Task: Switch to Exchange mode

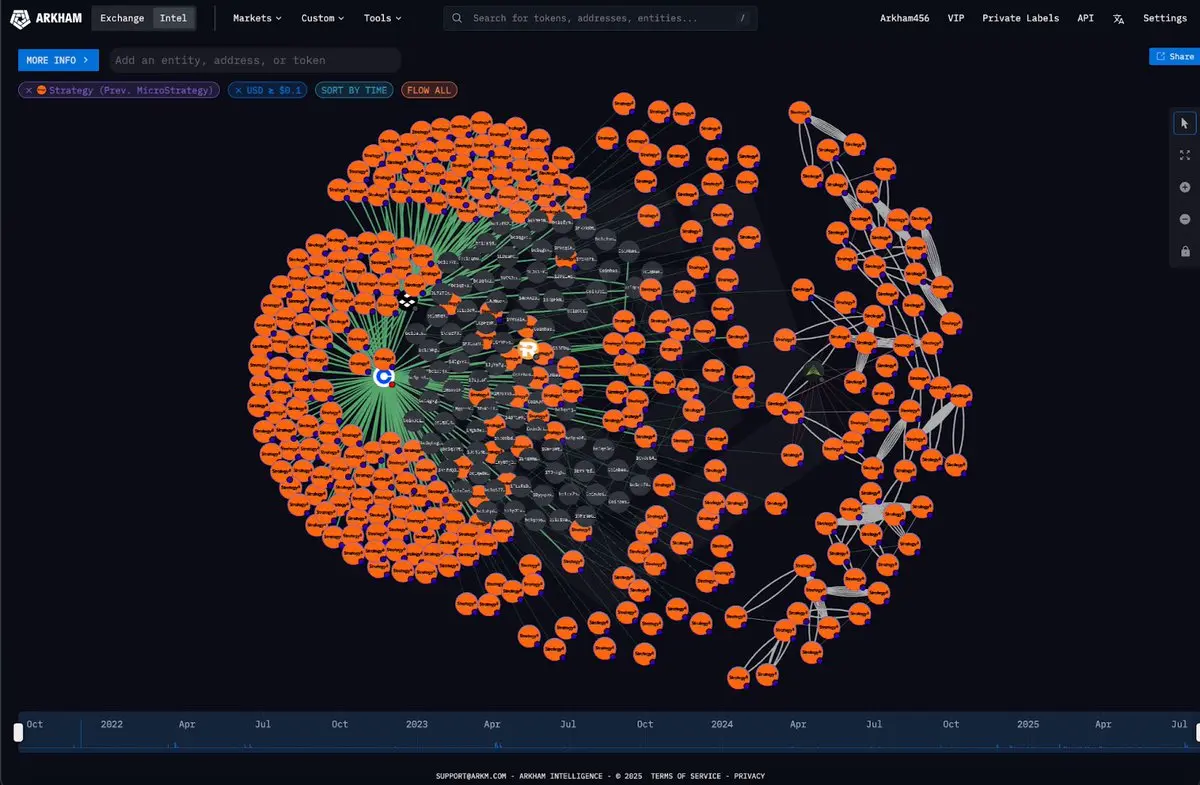Action: tap(122, 18)
